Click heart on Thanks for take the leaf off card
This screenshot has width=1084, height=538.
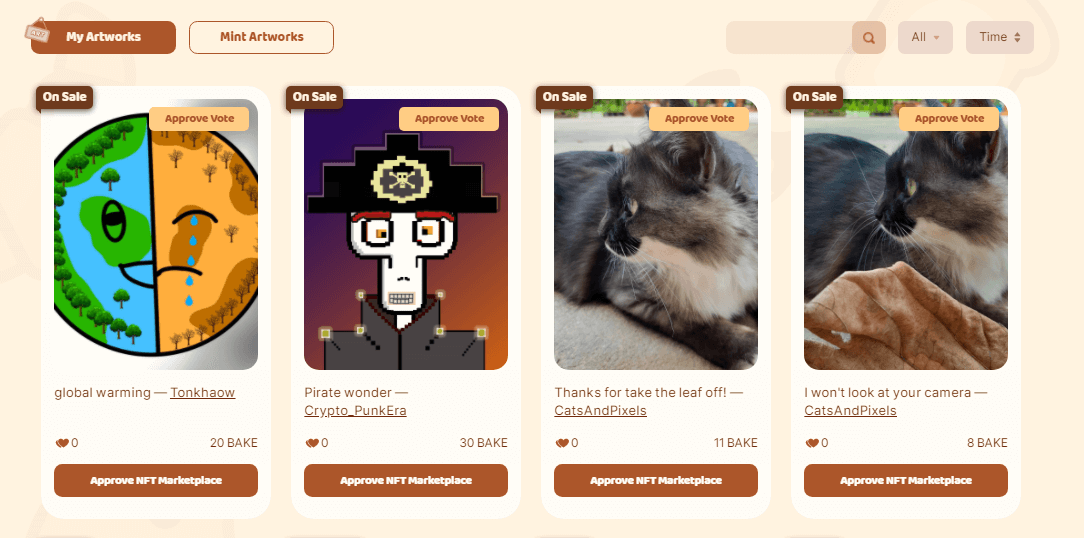coord(561,443)
